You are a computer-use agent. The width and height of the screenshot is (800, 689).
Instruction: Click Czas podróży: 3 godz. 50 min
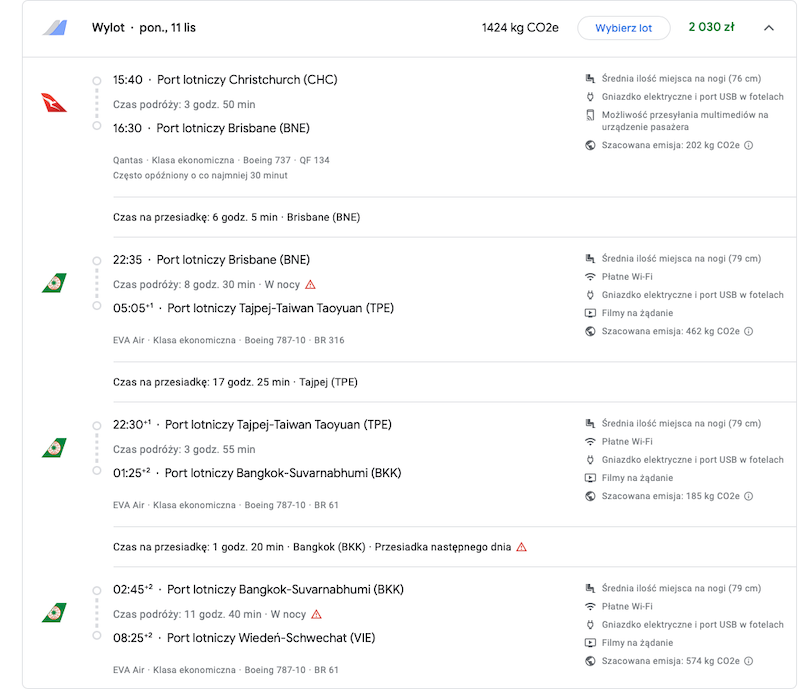184,105
